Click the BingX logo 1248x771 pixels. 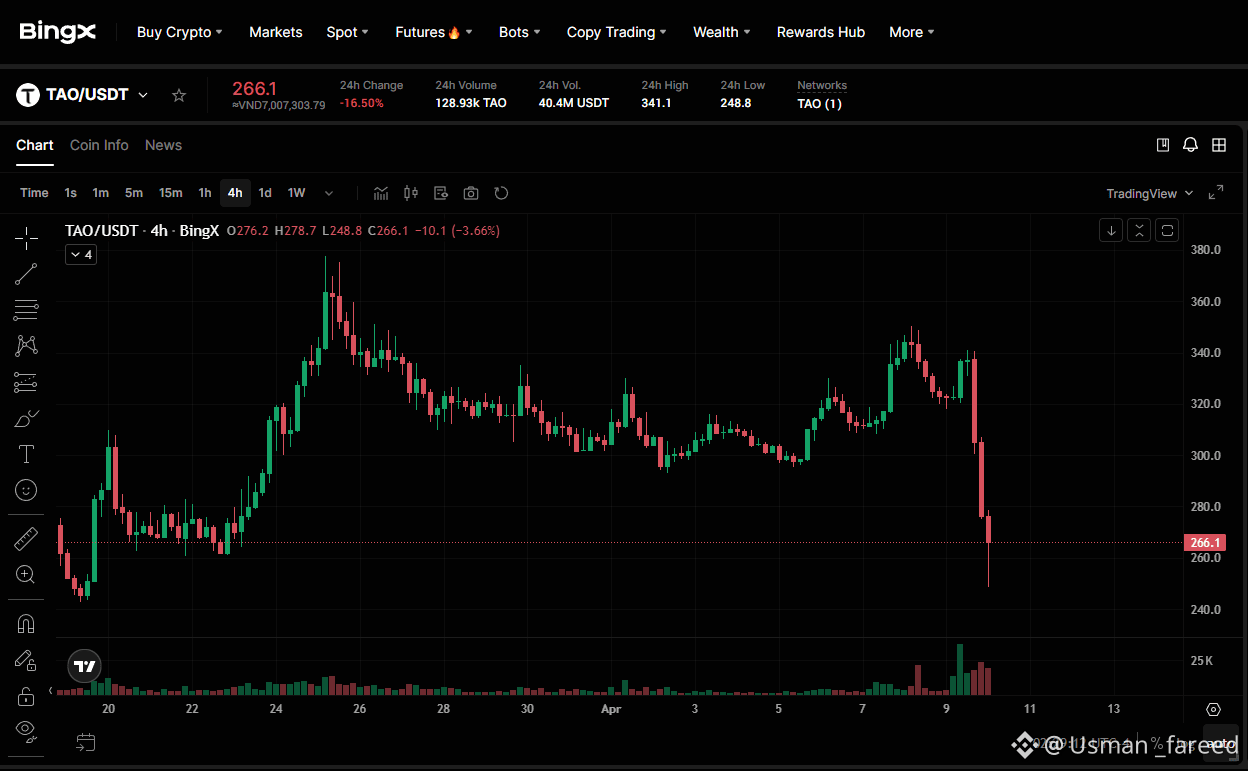tap(57, 32)
